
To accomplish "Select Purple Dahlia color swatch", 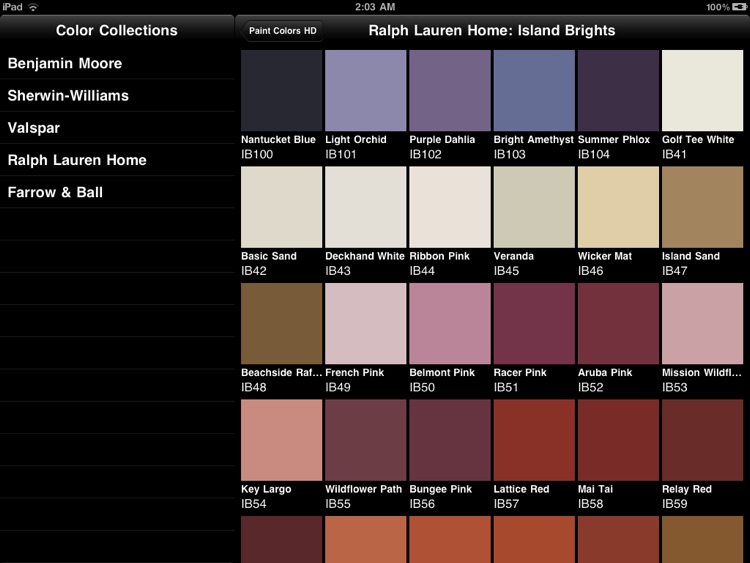I will tap(450, 90).
